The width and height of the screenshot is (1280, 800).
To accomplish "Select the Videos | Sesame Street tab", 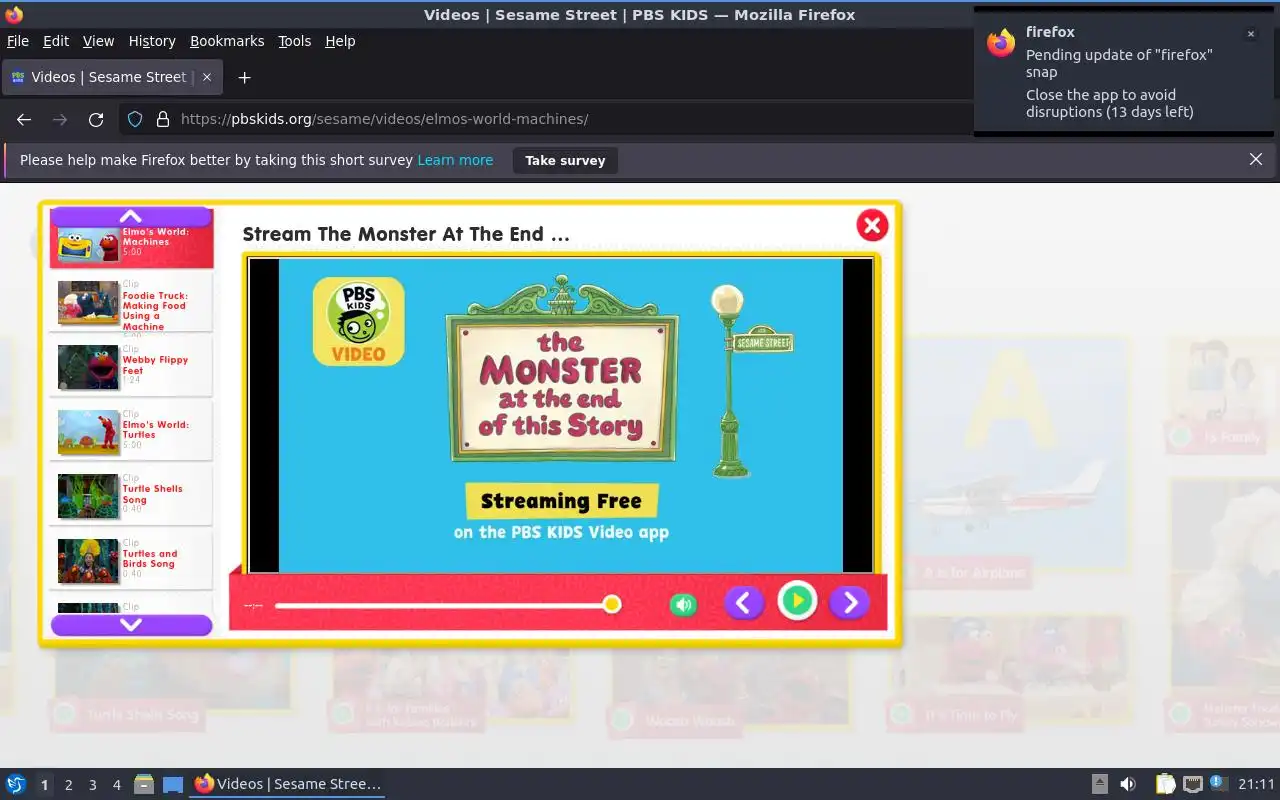I will coord(110,77).
